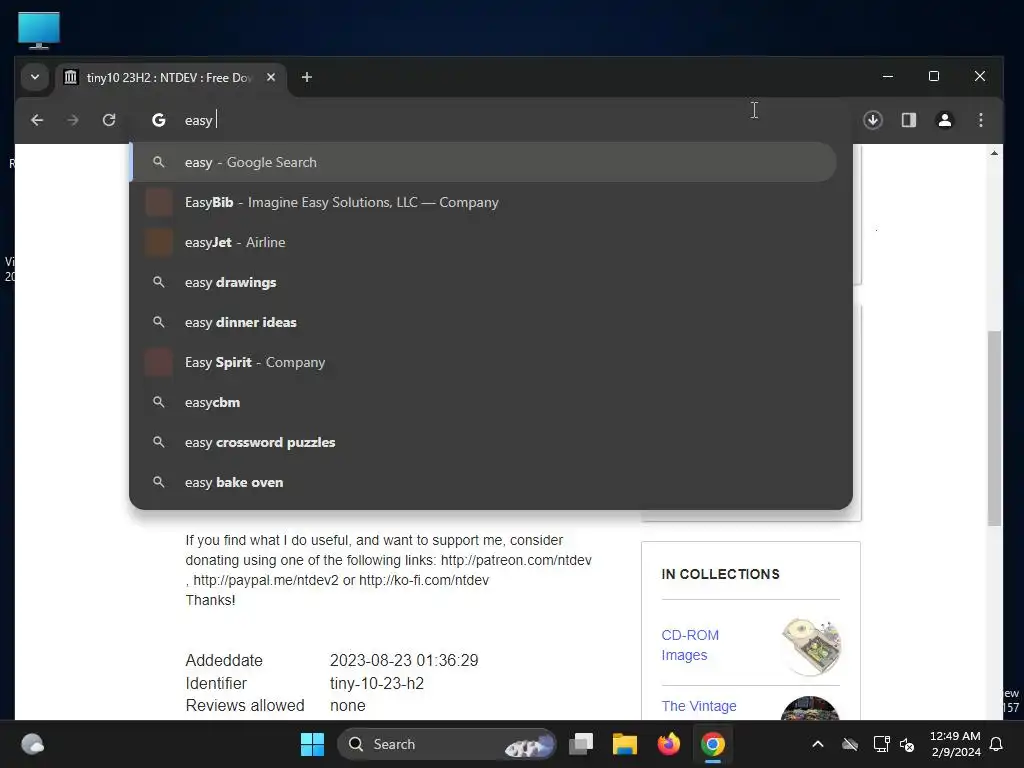Click the Google G icon in address bar
This screenshot has width=1024, height=768.
[159, 120]
